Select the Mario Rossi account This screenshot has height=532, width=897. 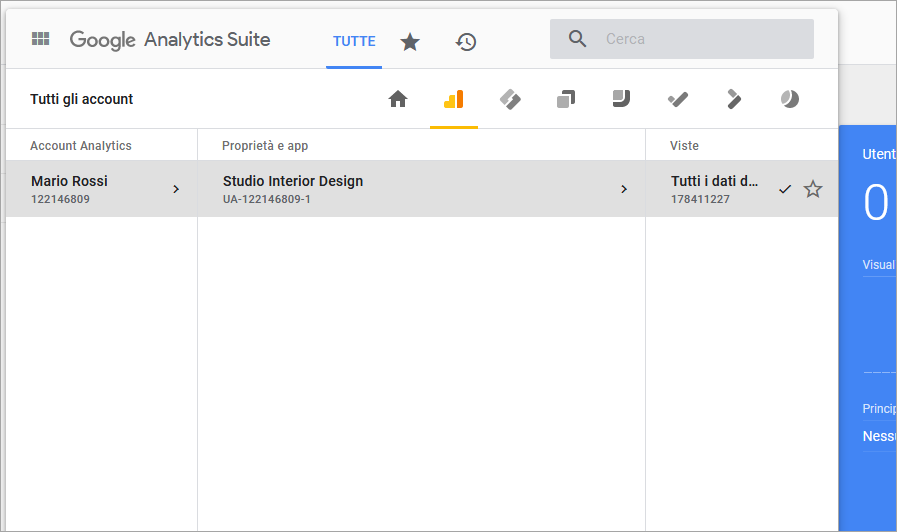[x=102, y=189]
